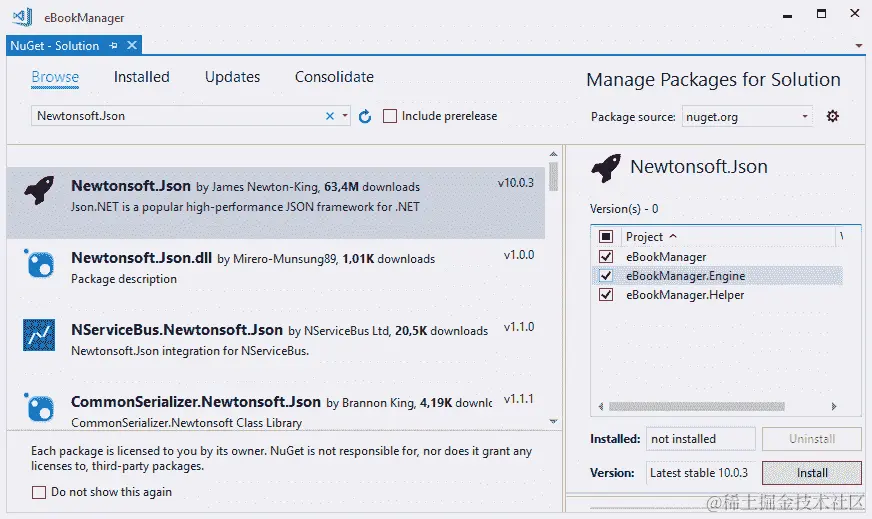
Task: Check Do not show this again
Action: [x=39, y=492]
